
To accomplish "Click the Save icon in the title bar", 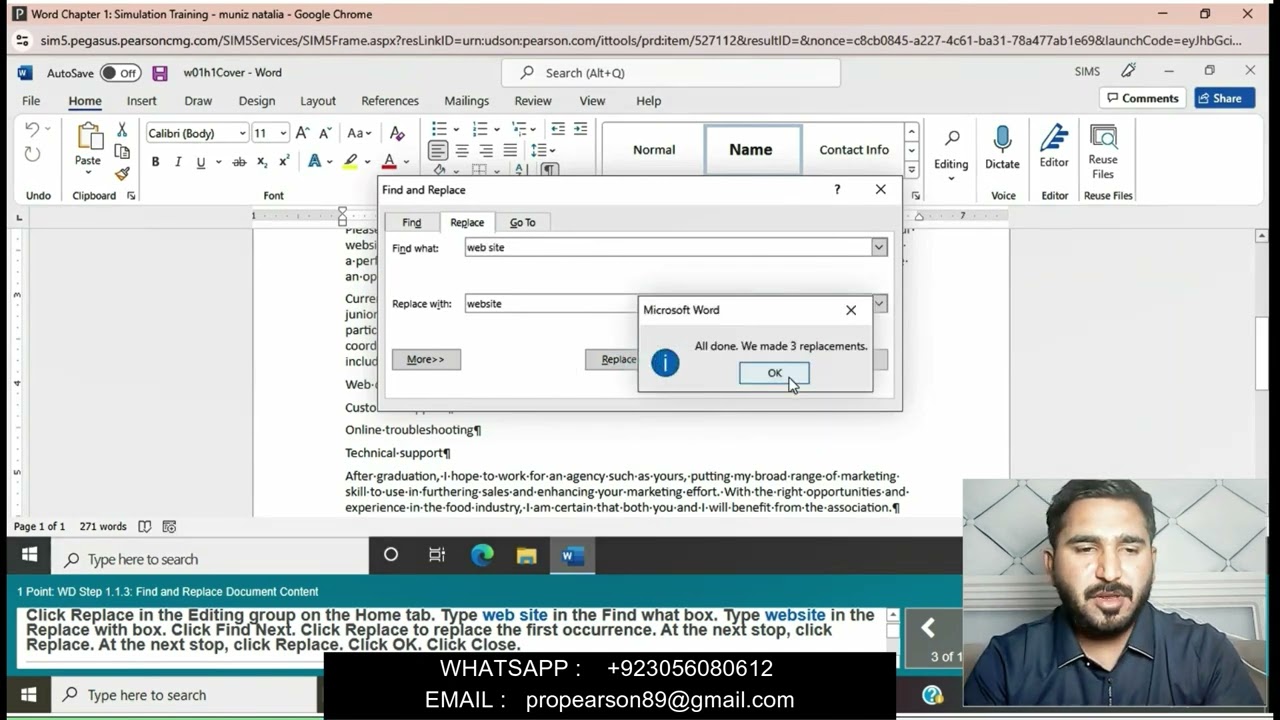I will tap(160, 73).
